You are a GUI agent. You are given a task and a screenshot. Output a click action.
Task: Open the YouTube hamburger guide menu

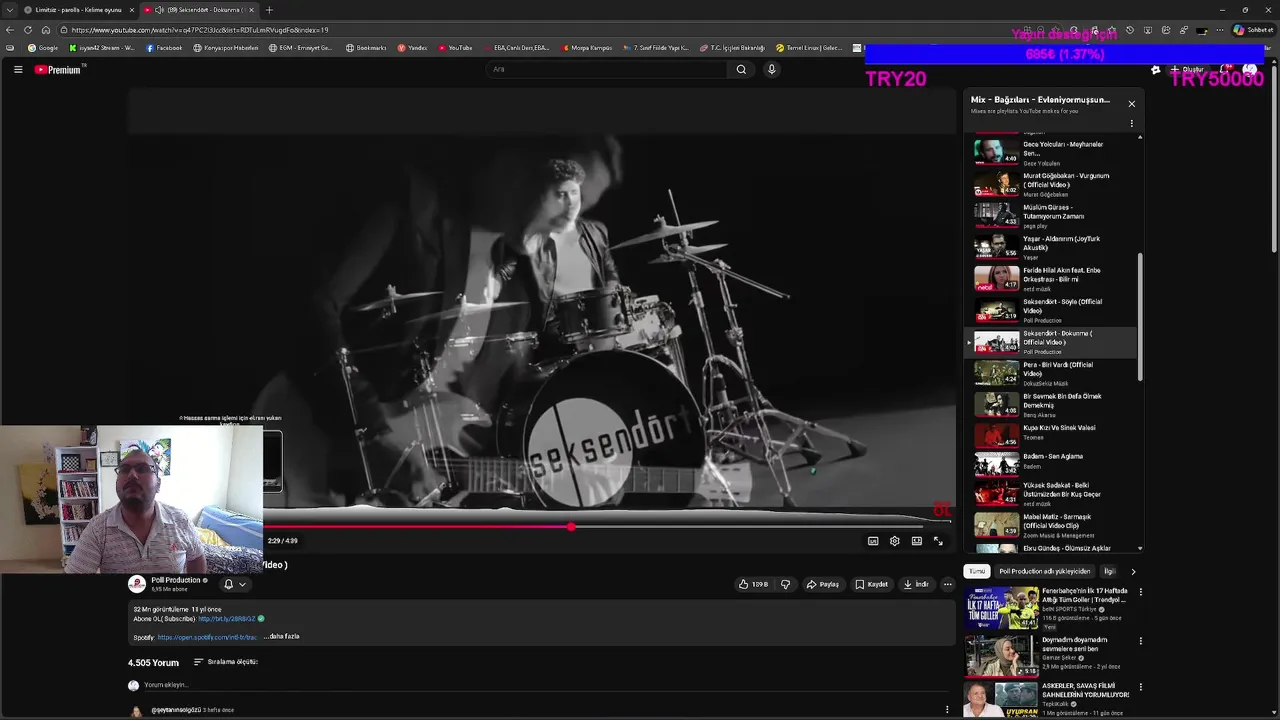[18, 69]
